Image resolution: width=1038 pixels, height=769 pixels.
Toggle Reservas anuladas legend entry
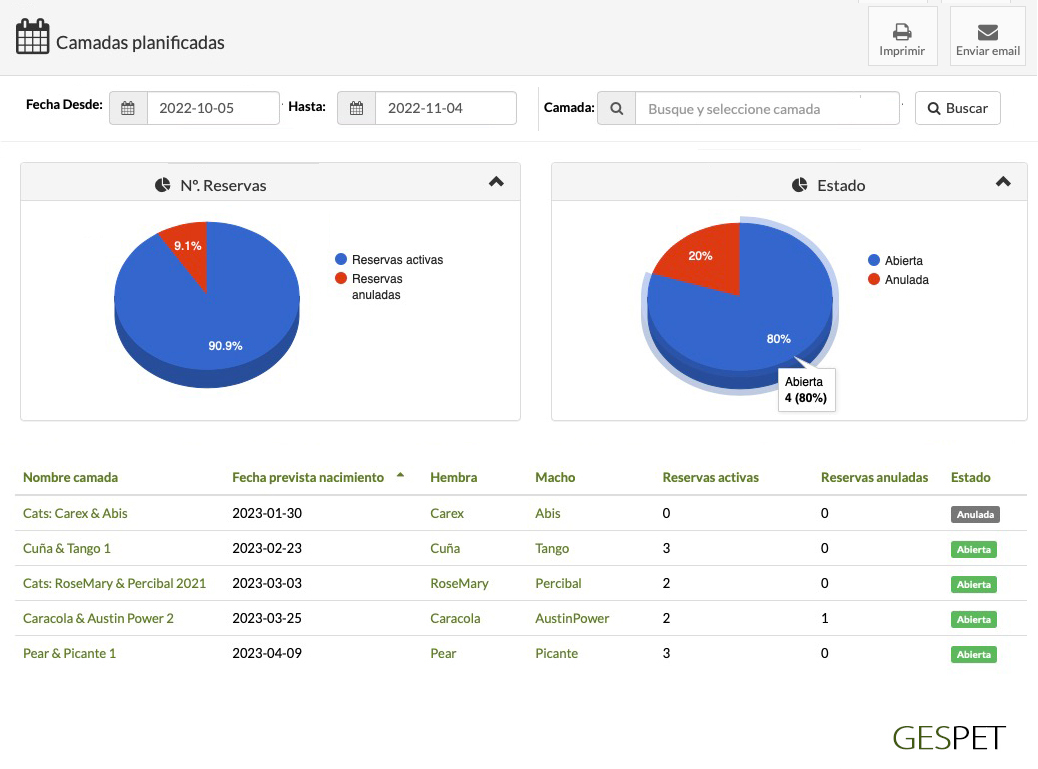pos(377,287)
